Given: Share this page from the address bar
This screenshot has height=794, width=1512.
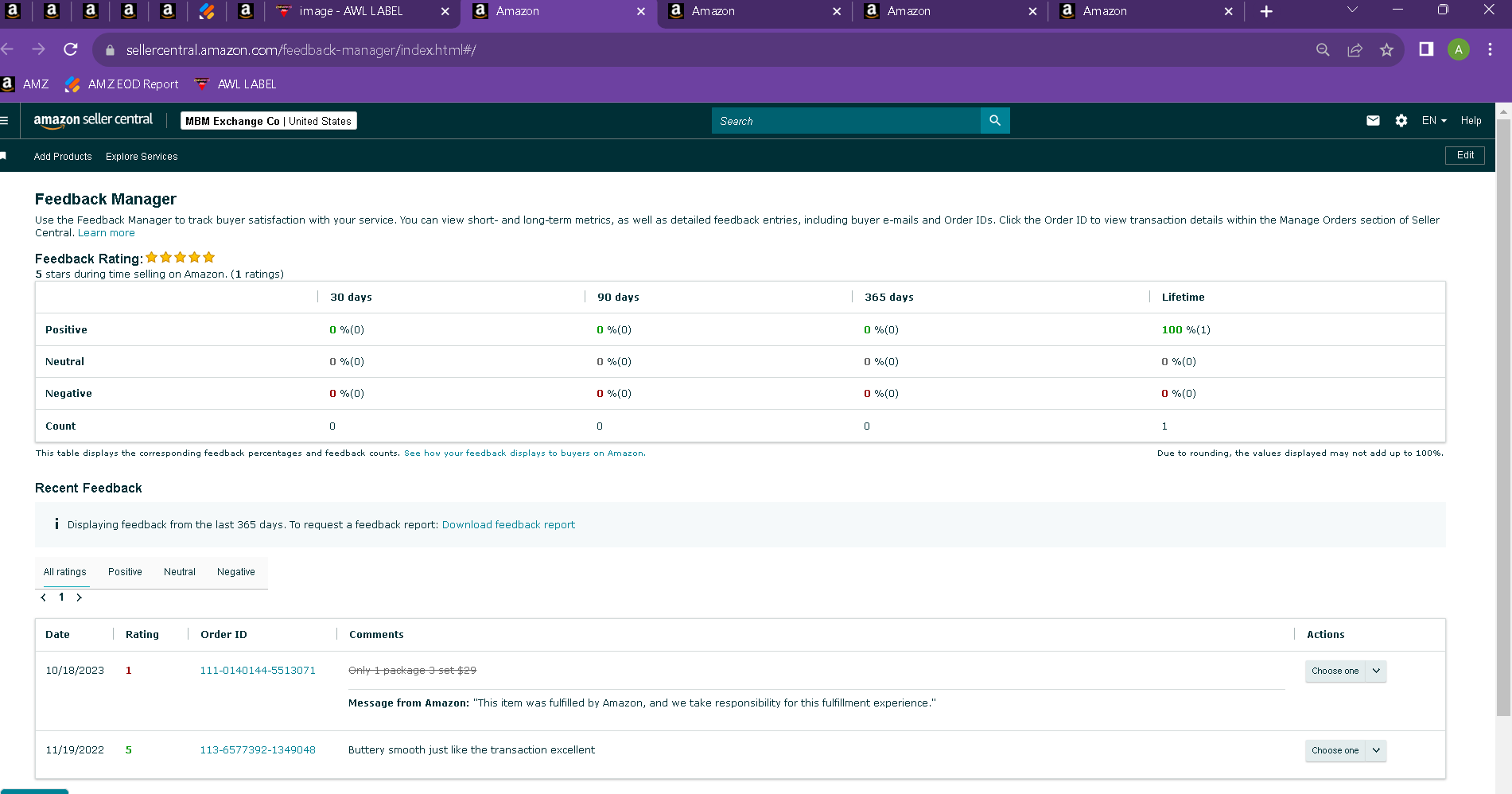Looking at the screenshot, I should [1355, 50].
